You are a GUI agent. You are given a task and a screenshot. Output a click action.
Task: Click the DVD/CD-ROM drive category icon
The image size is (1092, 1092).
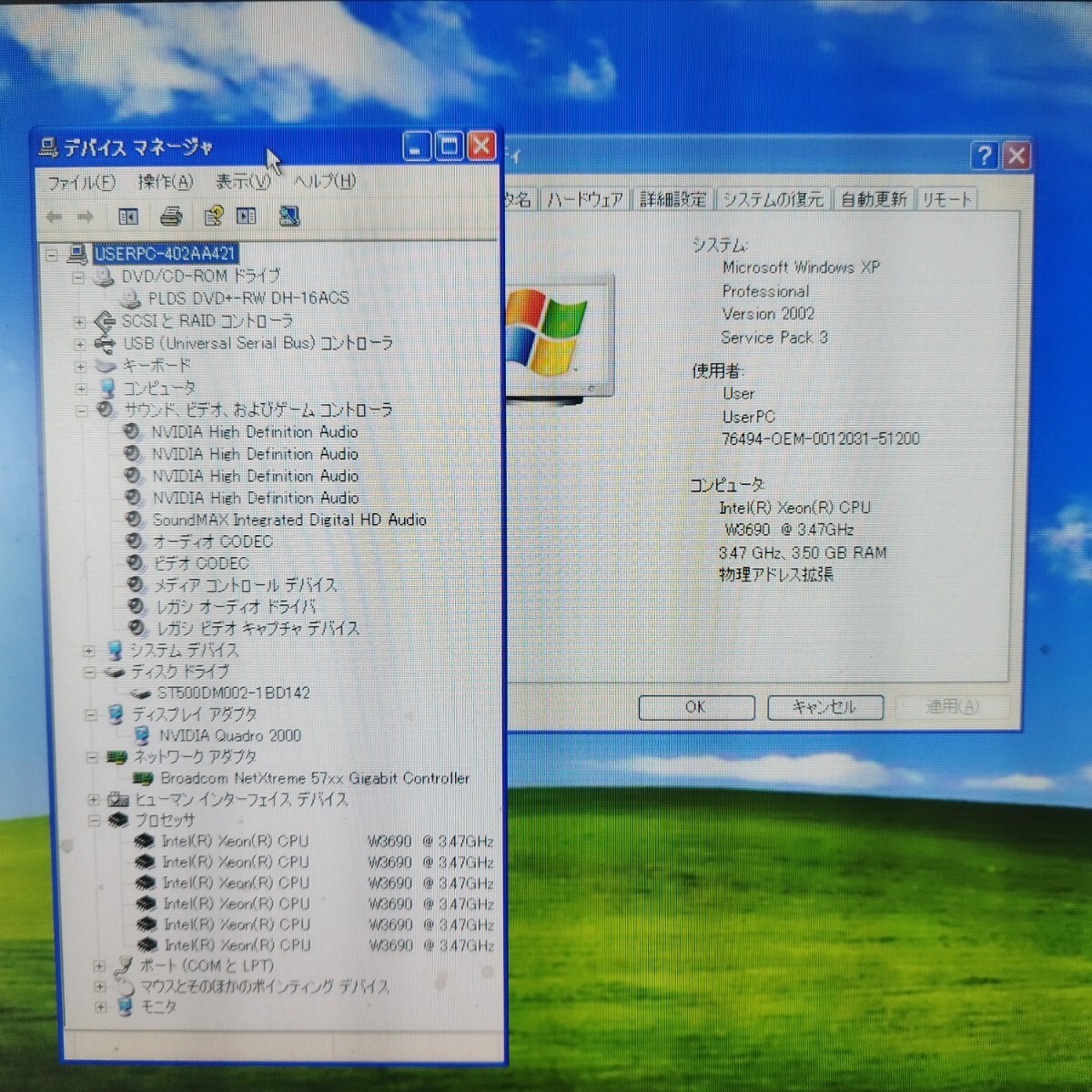pyautogui.click(x=106, y=276)
